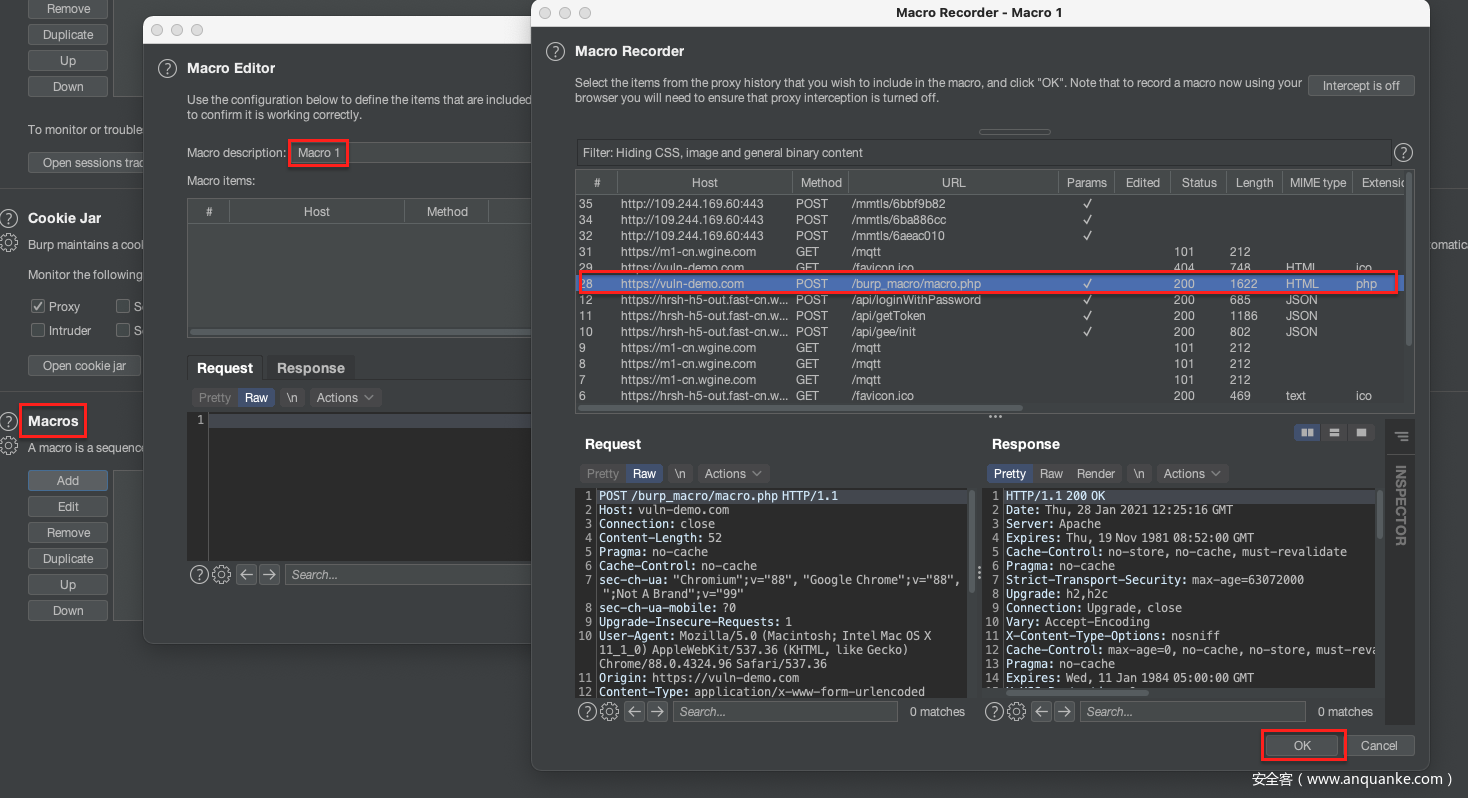Image resolution: width=1468 pixels, height=798 pixels.
Task: Open the Actions dropdown in Macro Editor
Action: click(x=345, y=398)
